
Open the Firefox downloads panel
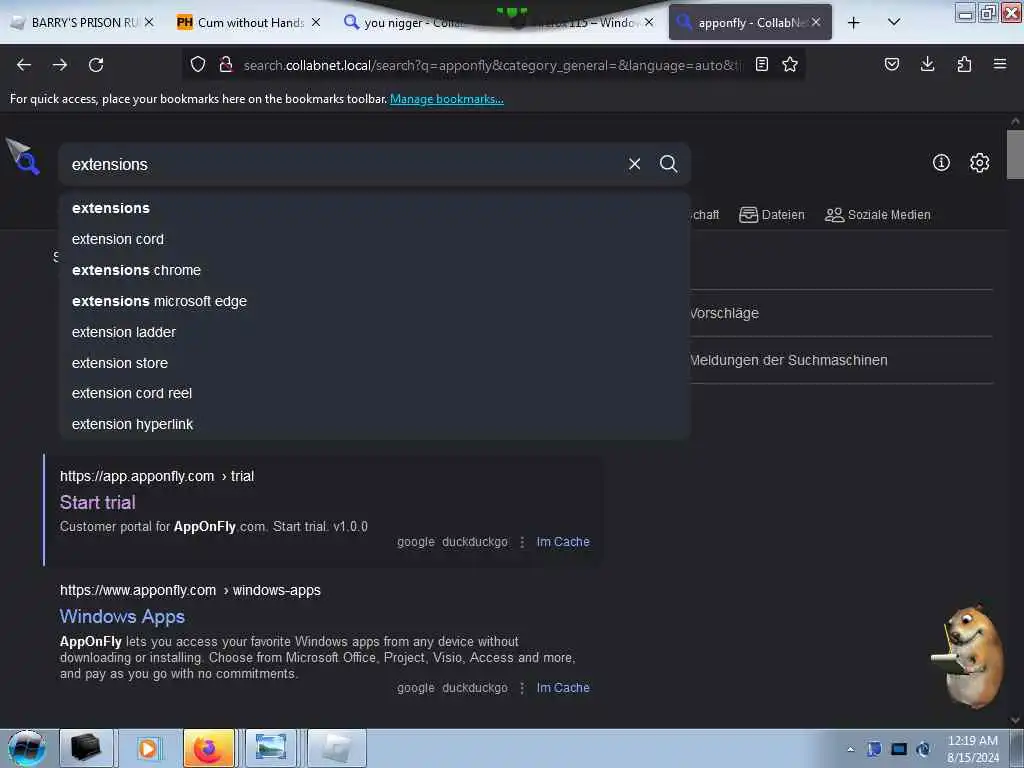click(x=927, y=64)
